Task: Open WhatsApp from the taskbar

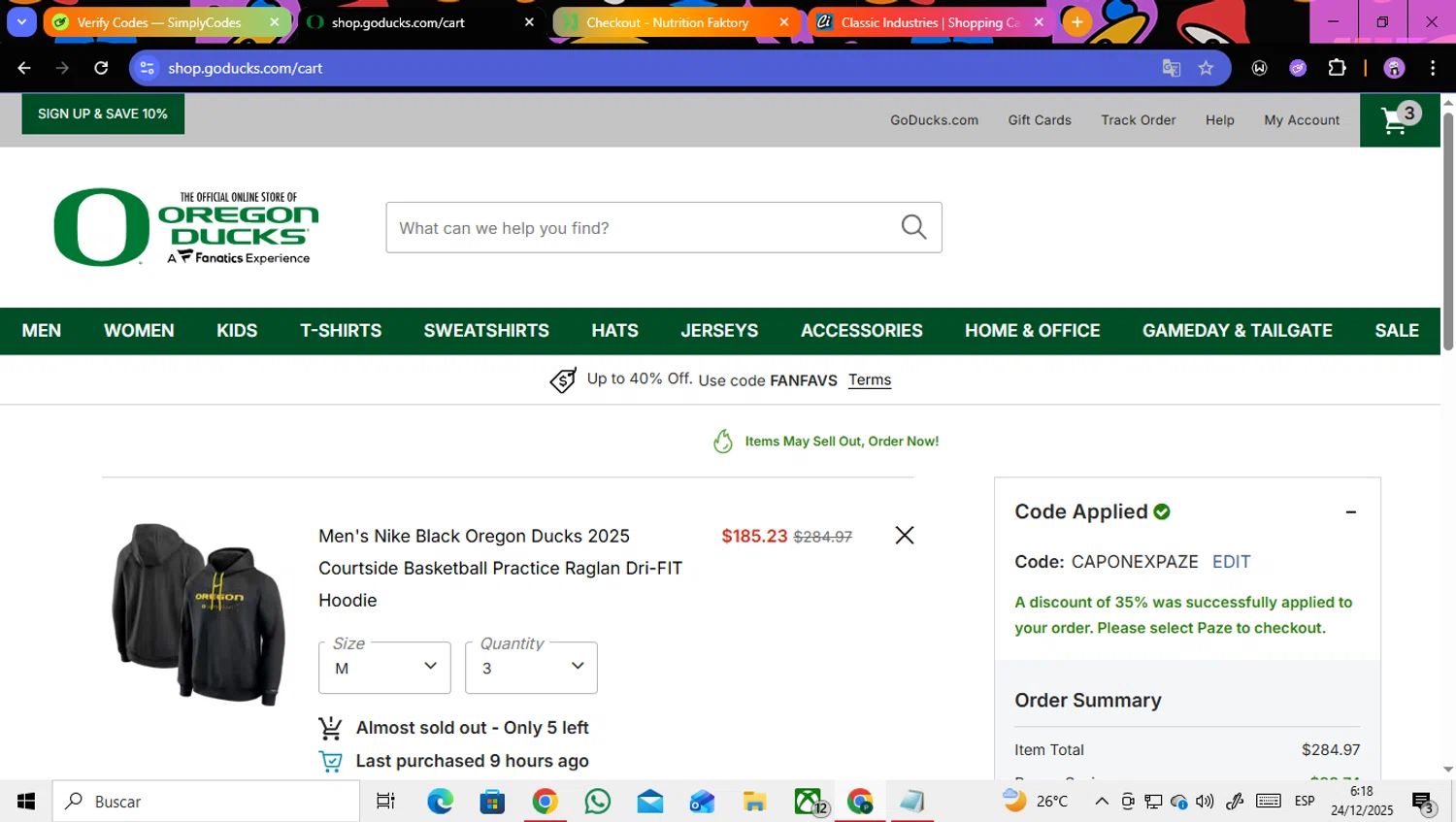Action: point(598,802)
